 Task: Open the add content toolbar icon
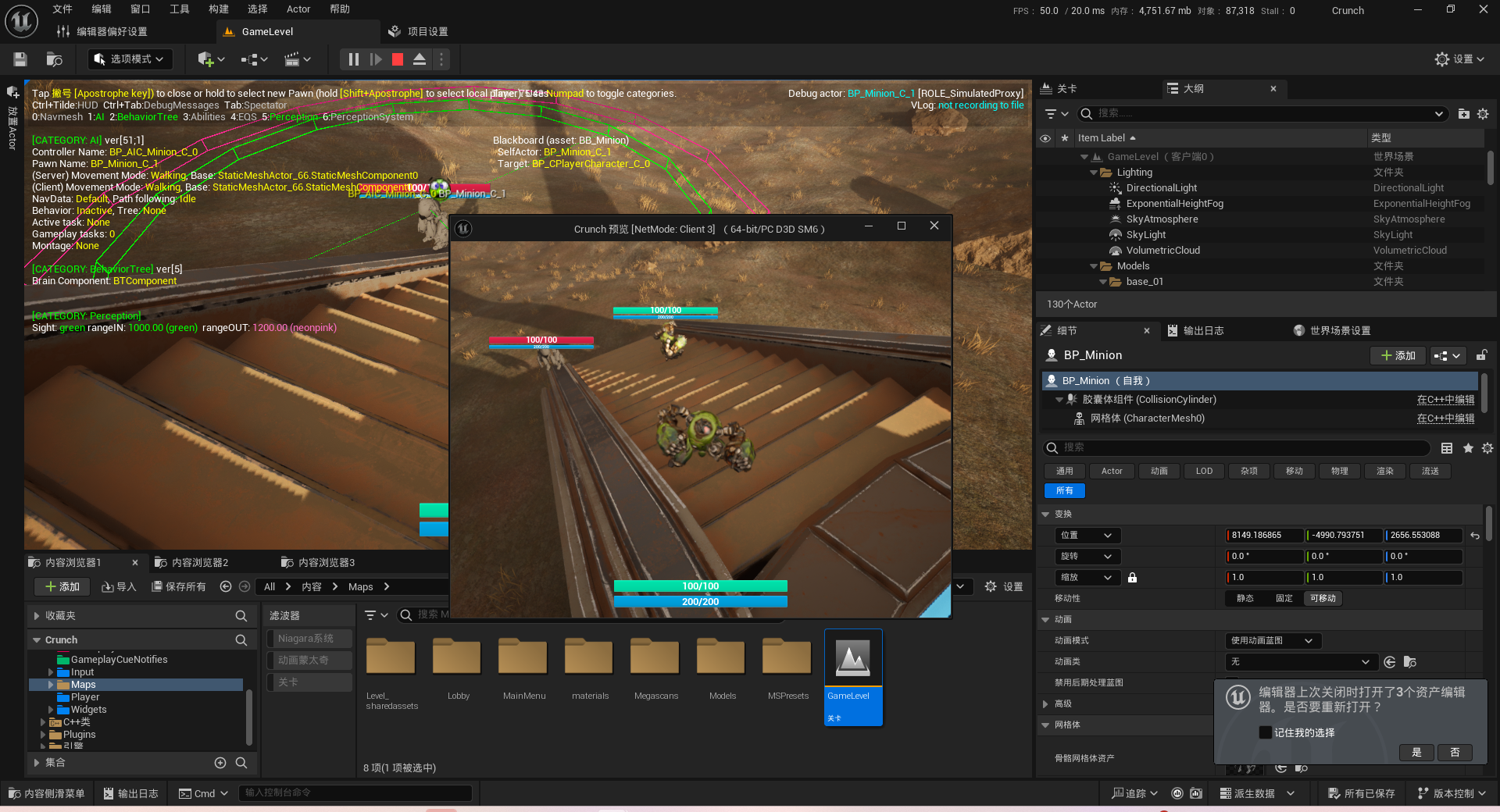pos(211,59)
